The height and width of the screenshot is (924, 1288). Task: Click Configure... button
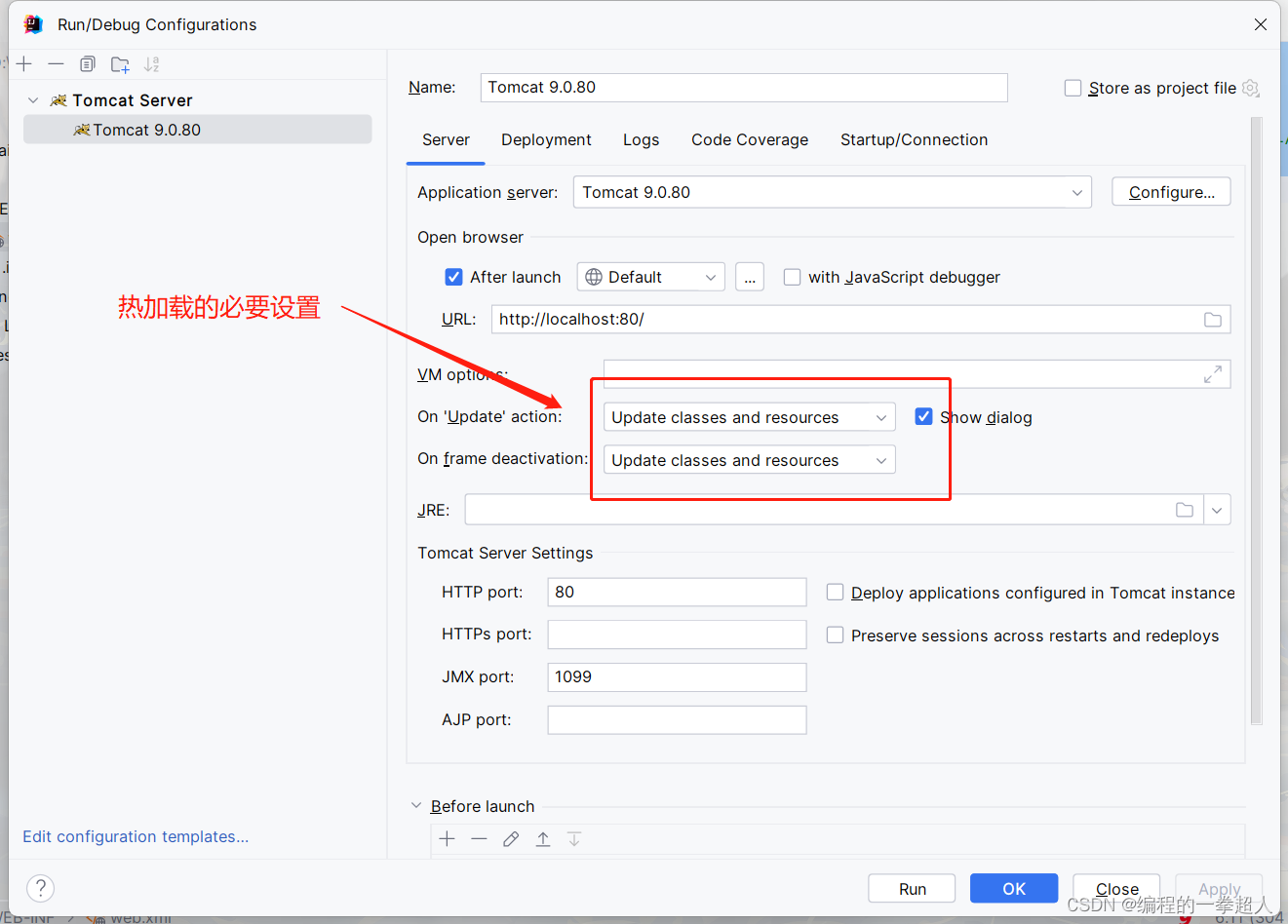point(1171,192)
